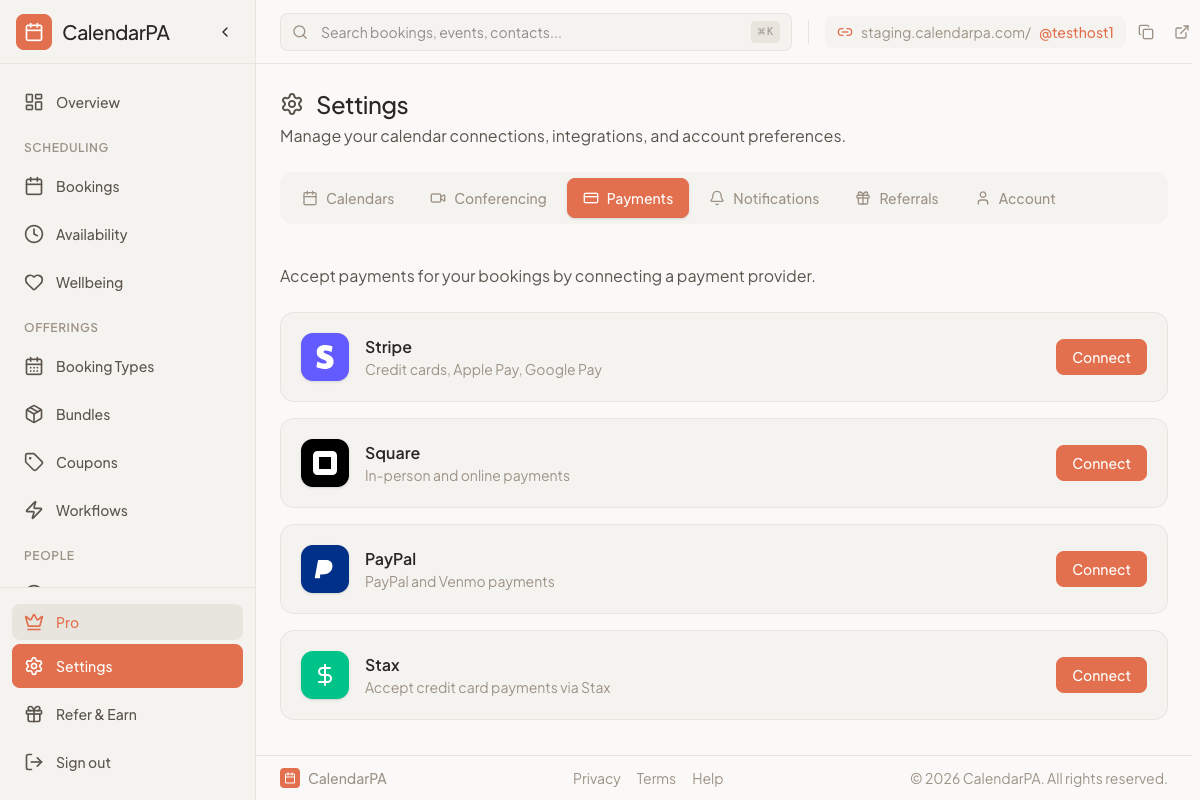Click the Stripe payment provider logo

(x=324, y=357)
